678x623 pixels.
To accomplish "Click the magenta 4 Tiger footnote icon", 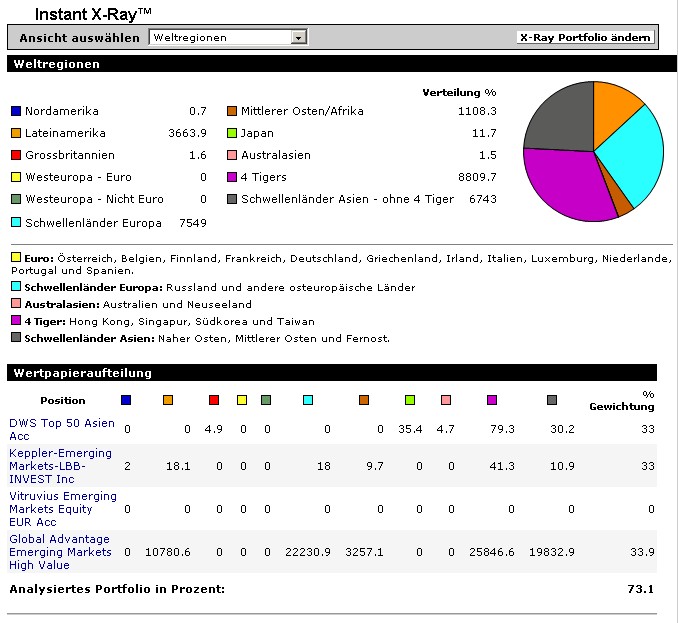I will click(x=16, y=320).
